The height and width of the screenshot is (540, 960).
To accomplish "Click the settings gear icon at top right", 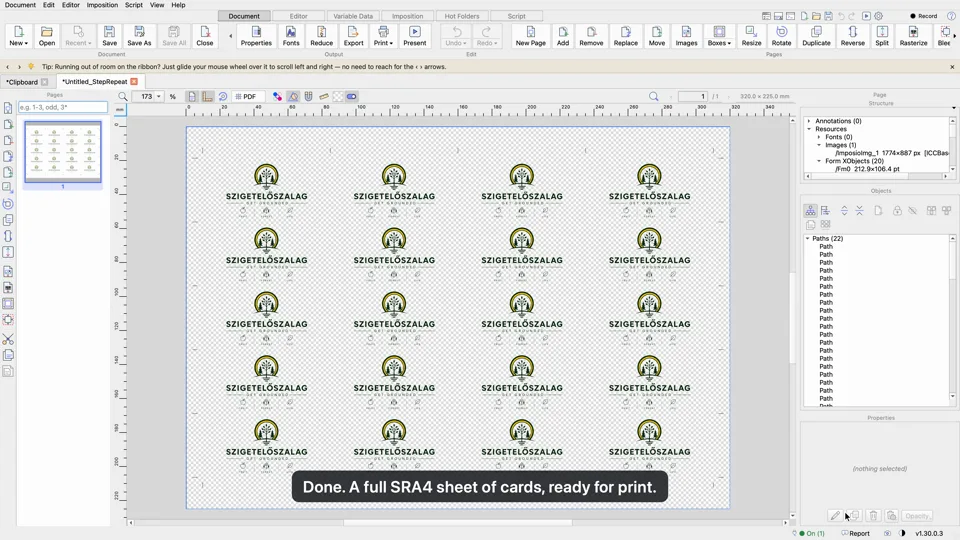I will tap(879, 16).
